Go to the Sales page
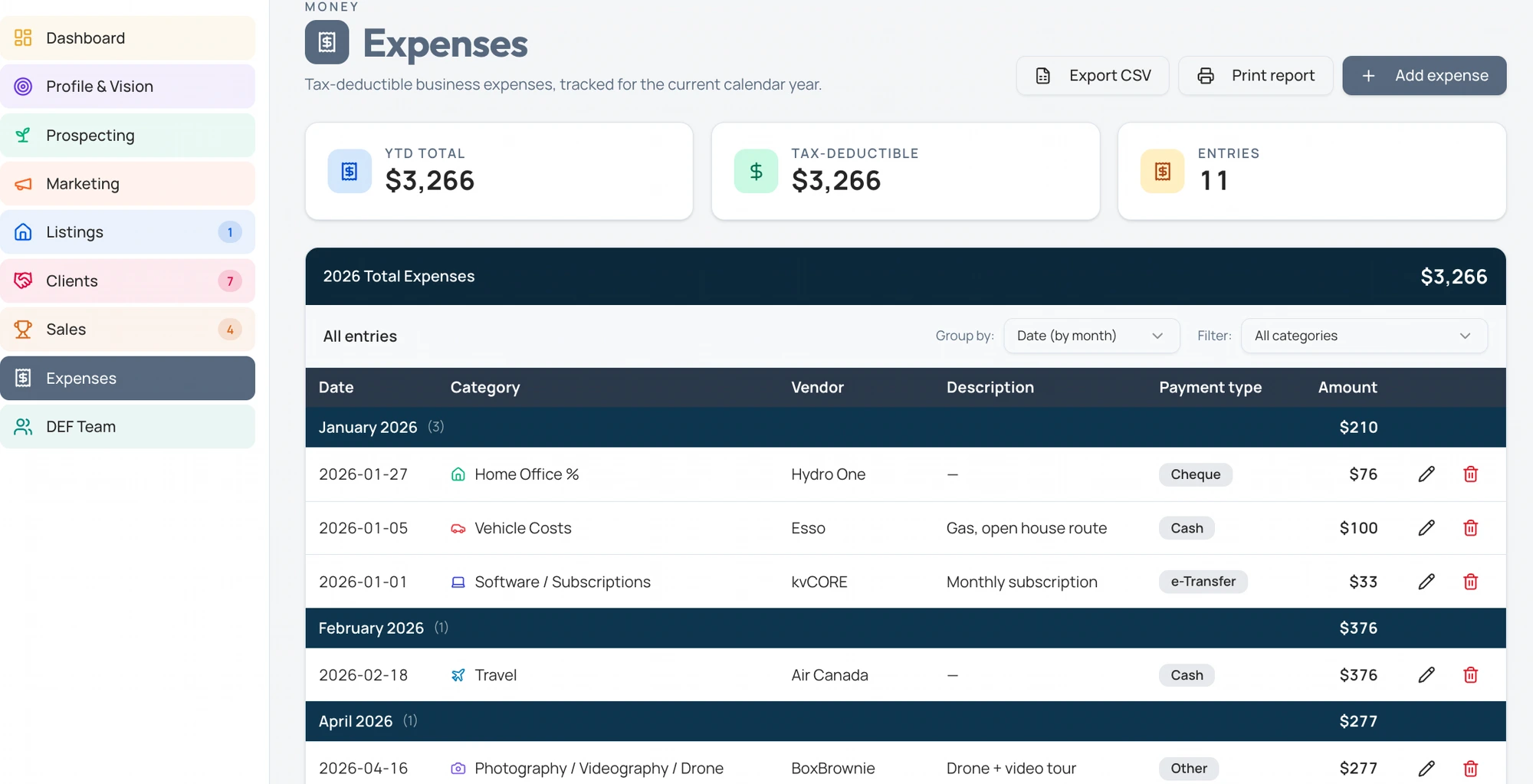The height and width of the screenshot is (784, 1533). click(x=127, y=329)
